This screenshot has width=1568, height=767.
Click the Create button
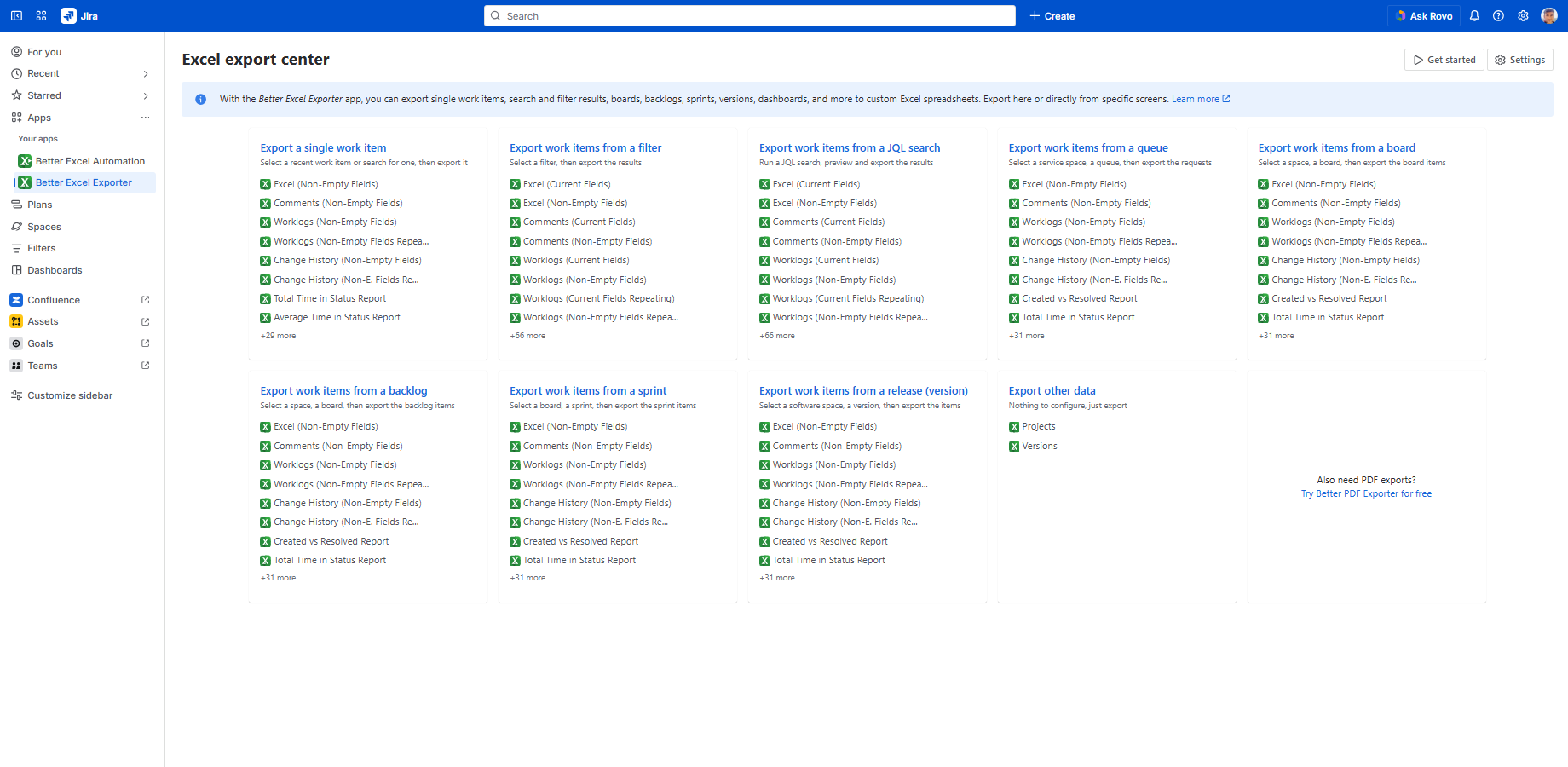click(x=1052, y=16)
